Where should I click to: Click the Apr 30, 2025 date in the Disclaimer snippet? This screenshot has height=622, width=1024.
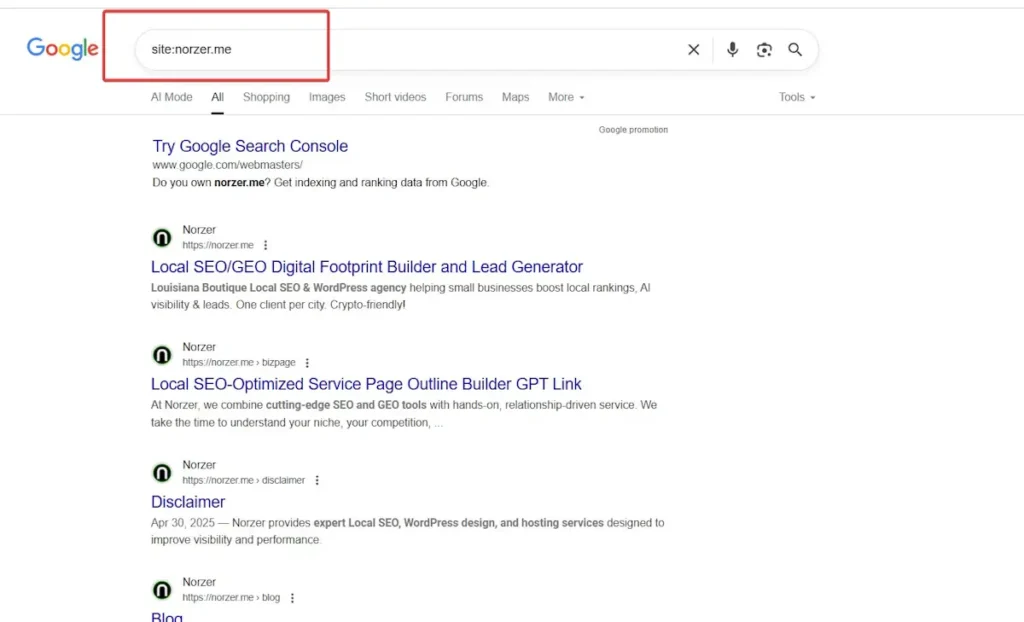183,523
